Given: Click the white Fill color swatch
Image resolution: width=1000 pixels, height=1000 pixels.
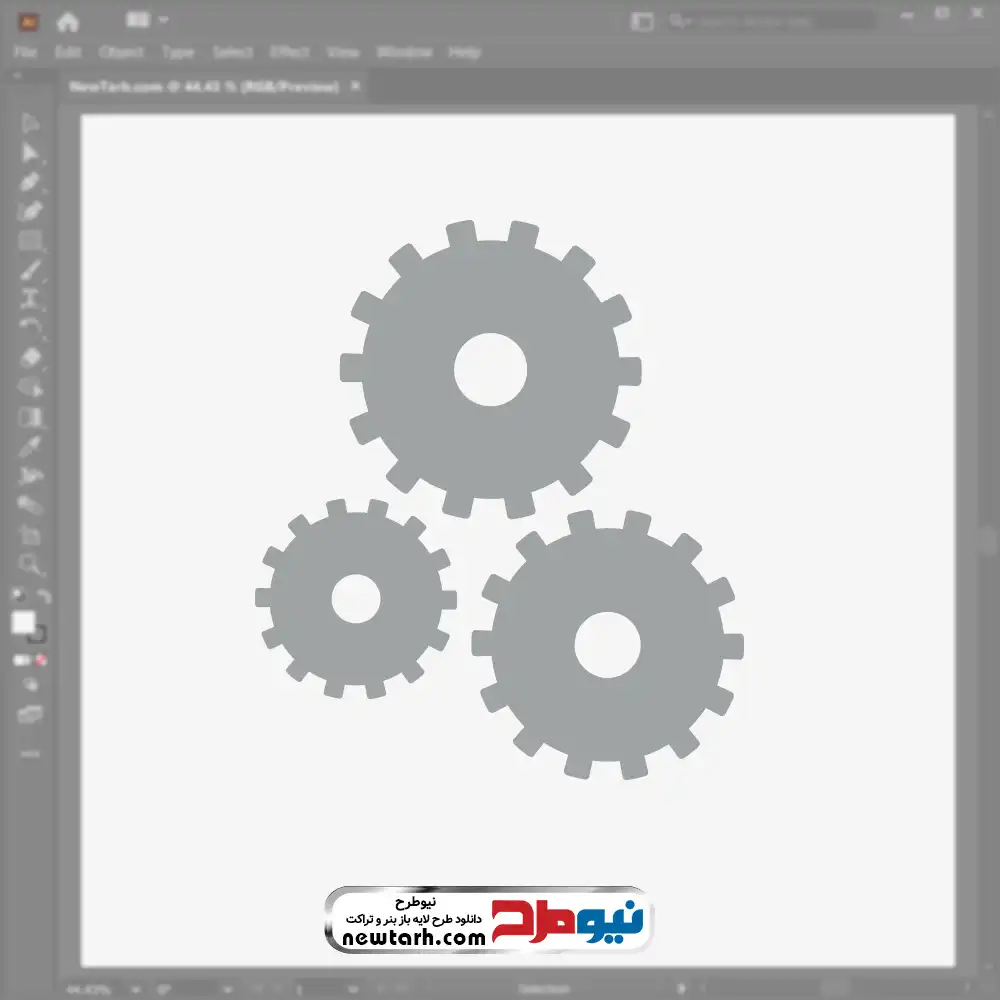Looking at the screenshot, I should (23, 623).
